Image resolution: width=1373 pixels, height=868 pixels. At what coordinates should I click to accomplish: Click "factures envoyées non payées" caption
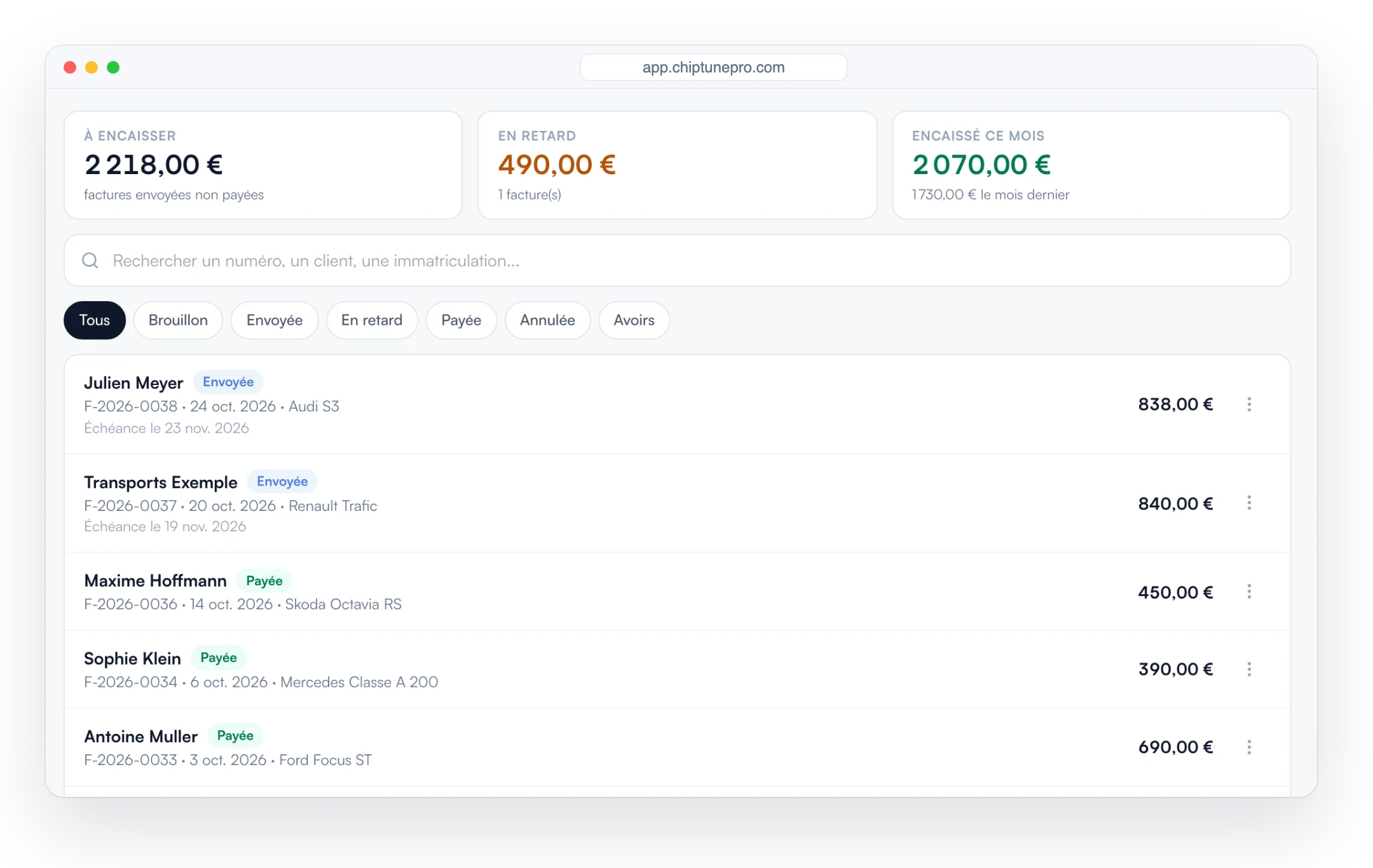[174, 194]
